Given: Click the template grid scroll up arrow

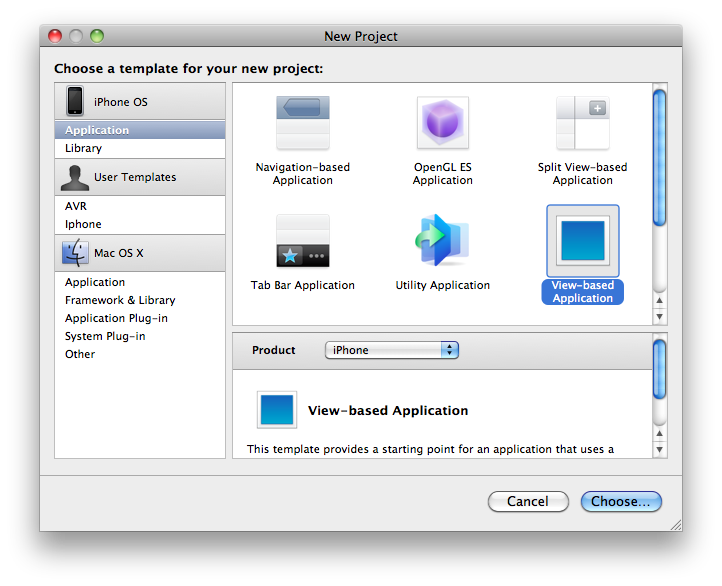Looking at the screenshot, I should 659,300.
